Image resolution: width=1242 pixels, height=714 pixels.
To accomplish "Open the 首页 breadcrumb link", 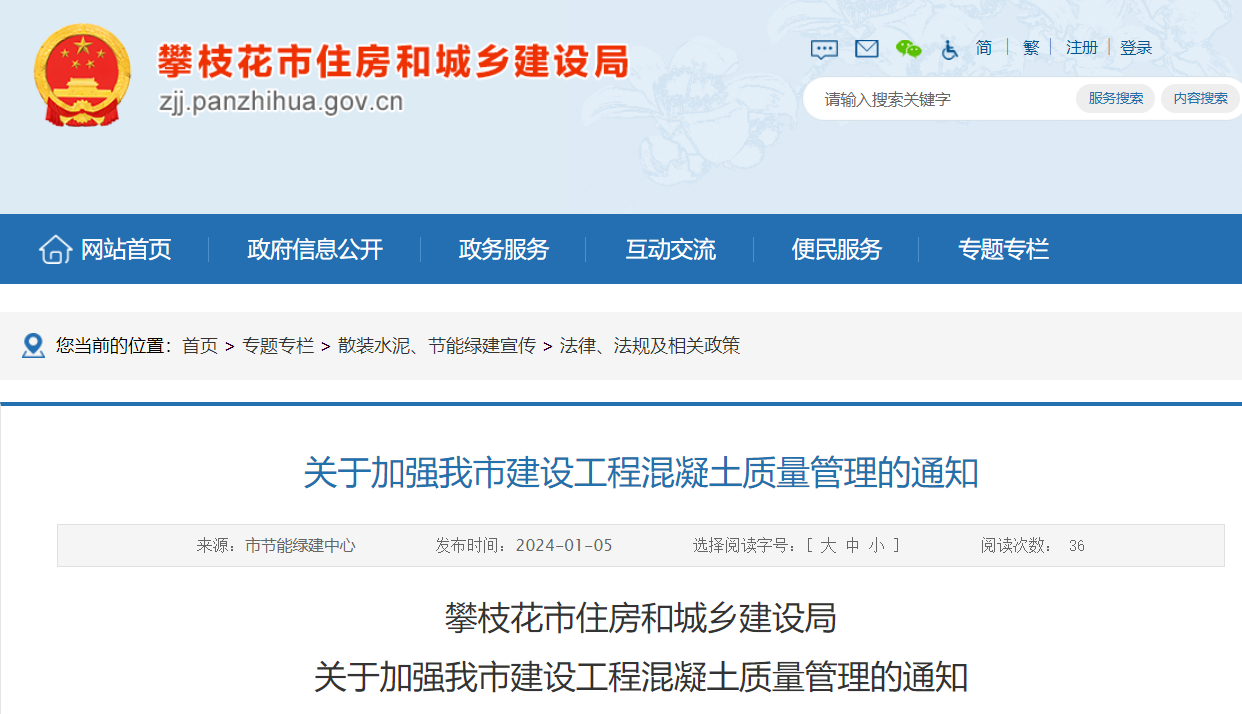I will pyautogui.click(x=201, y=346).
